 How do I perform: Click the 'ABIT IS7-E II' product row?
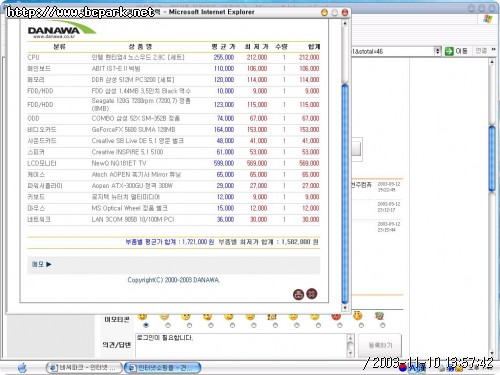click(x=173, y=69)
